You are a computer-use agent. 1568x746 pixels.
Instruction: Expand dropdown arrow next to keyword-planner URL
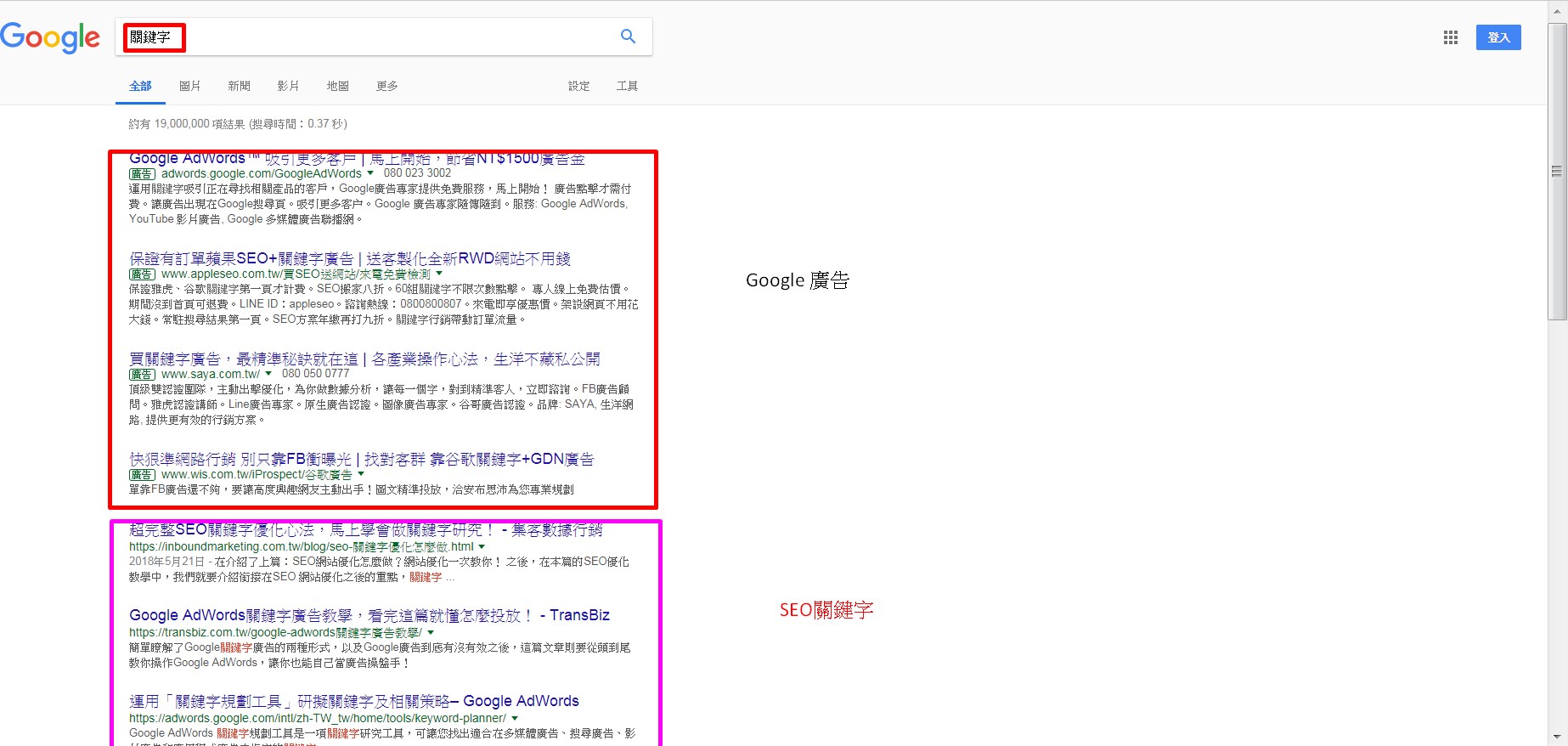[x=515, y=719]
